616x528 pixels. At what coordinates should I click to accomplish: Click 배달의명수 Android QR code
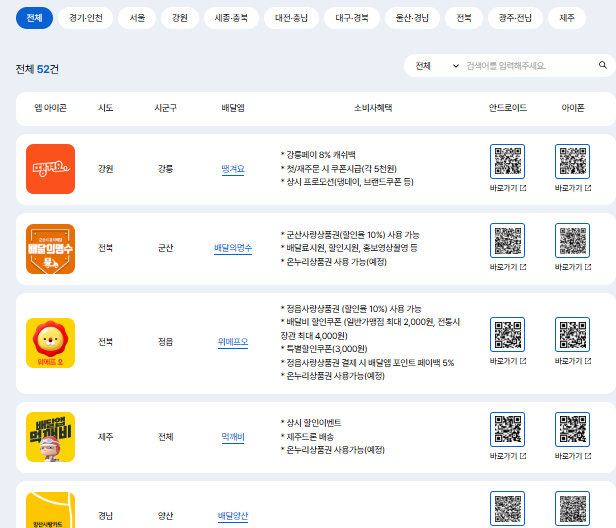(x=508, y=240)
